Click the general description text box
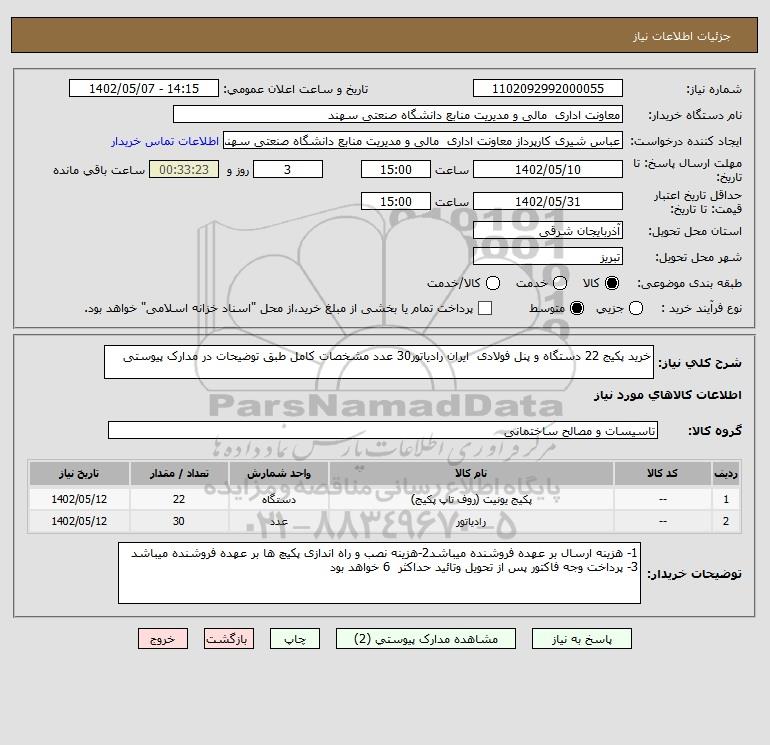The height and width of the screenshot is (745, 770). pos(379,362)
